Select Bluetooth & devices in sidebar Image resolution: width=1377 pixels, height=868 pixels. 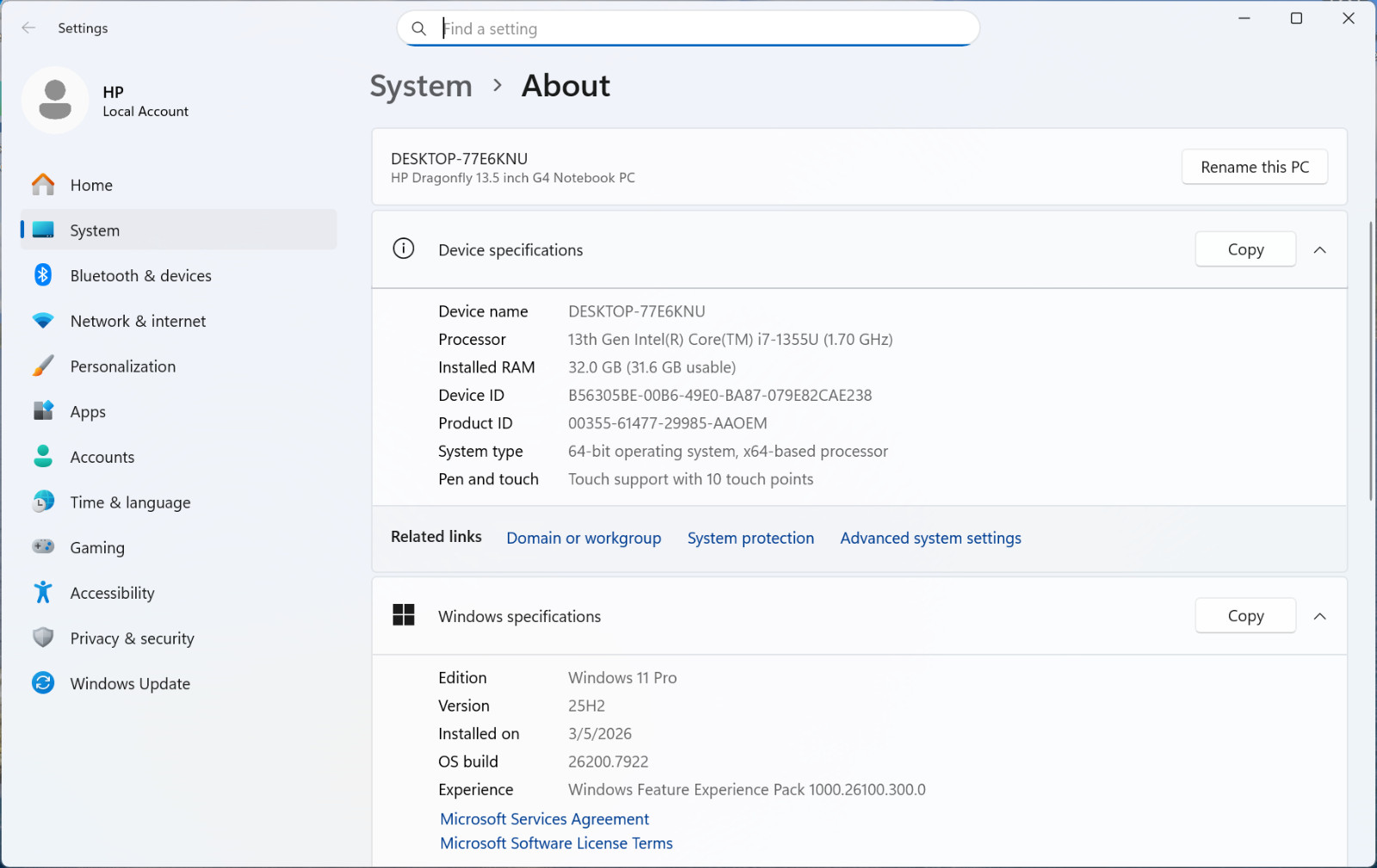click(x=178, y=275)
